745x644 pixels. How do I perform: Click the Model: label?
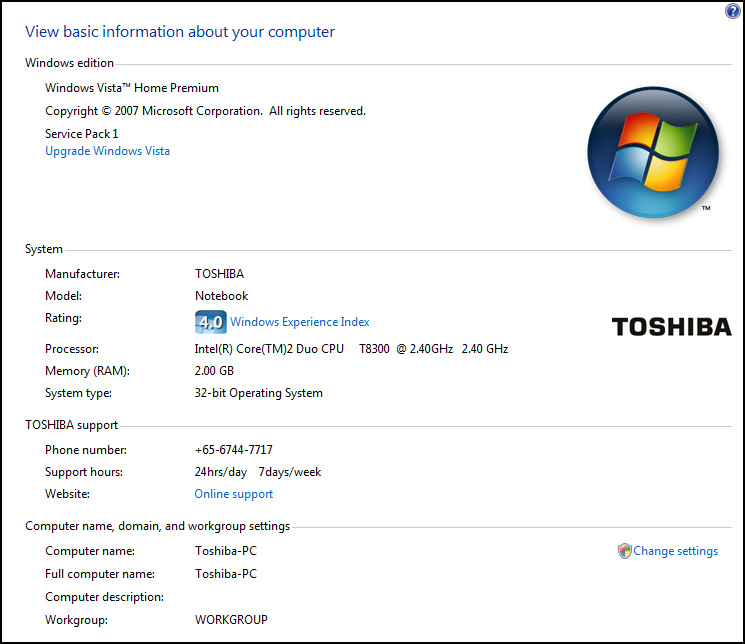click(63, 296)
